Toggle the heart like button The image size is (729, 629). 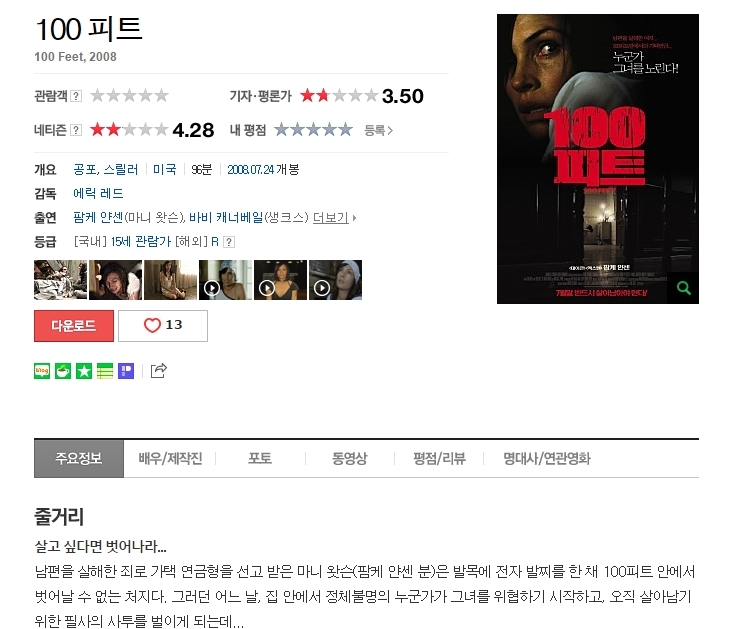coord(163,325)
